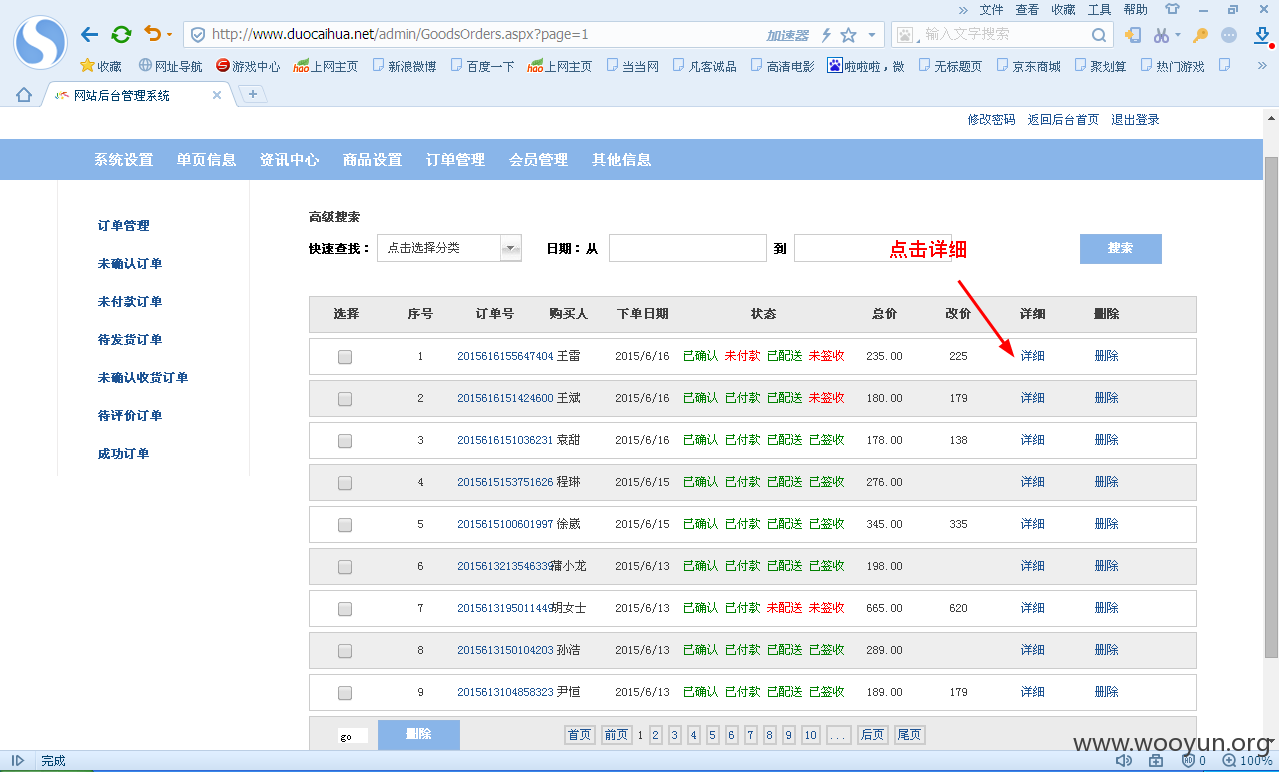Click 详细 for order 2015616155647404
This screenshot has width=1279, height=772.
coord(1032,356)
